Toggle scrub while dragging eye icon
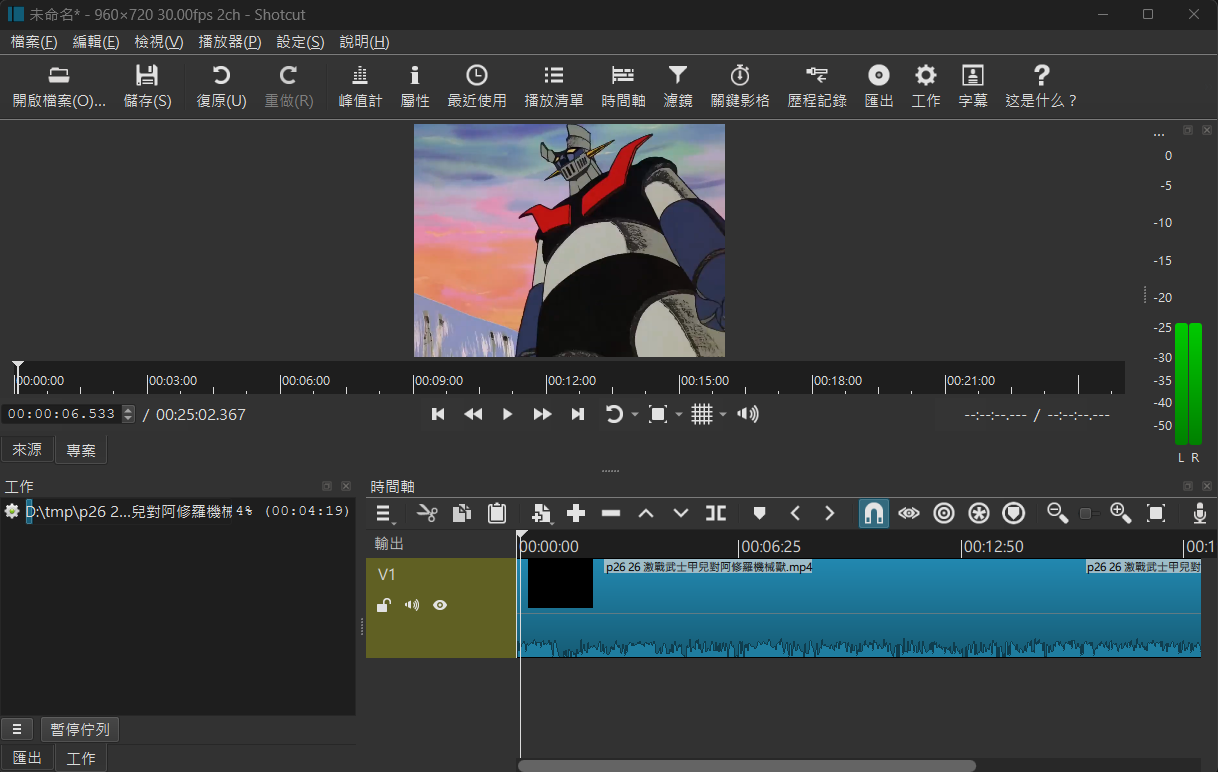This screenshot has width=1218, height=772. (908, 513)
